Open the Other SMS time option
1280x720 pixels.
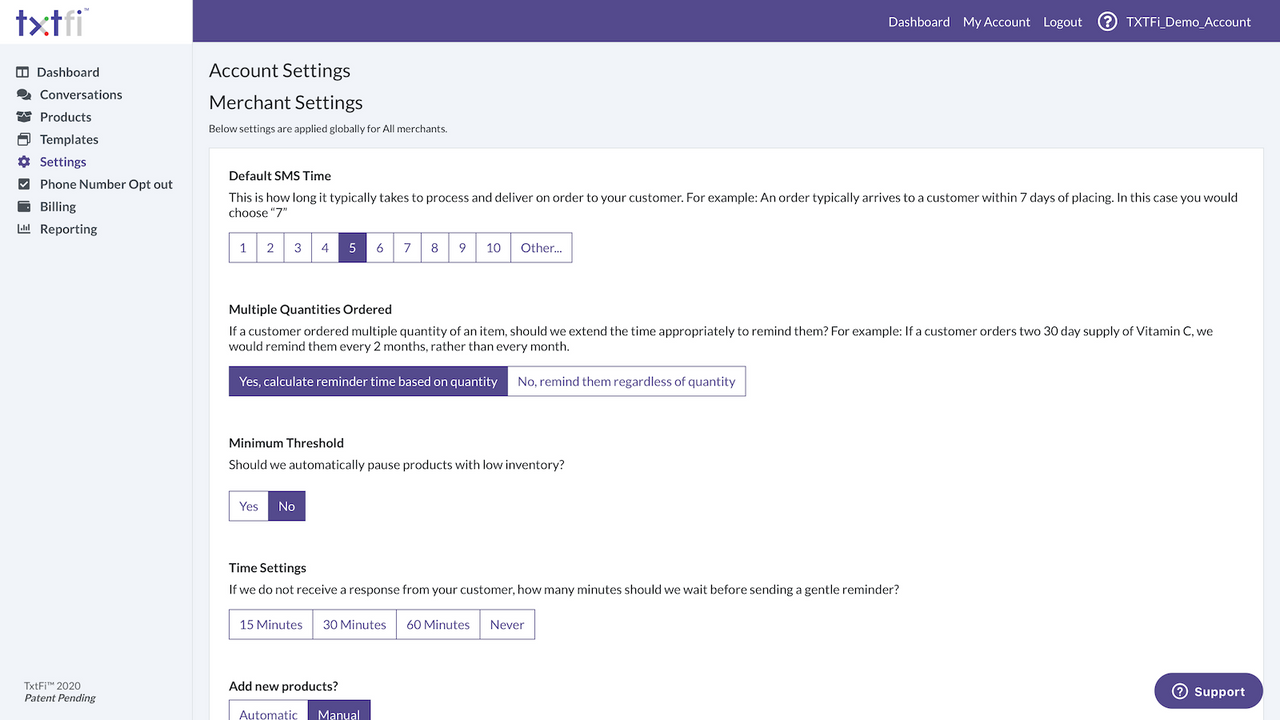coord(541,247)
